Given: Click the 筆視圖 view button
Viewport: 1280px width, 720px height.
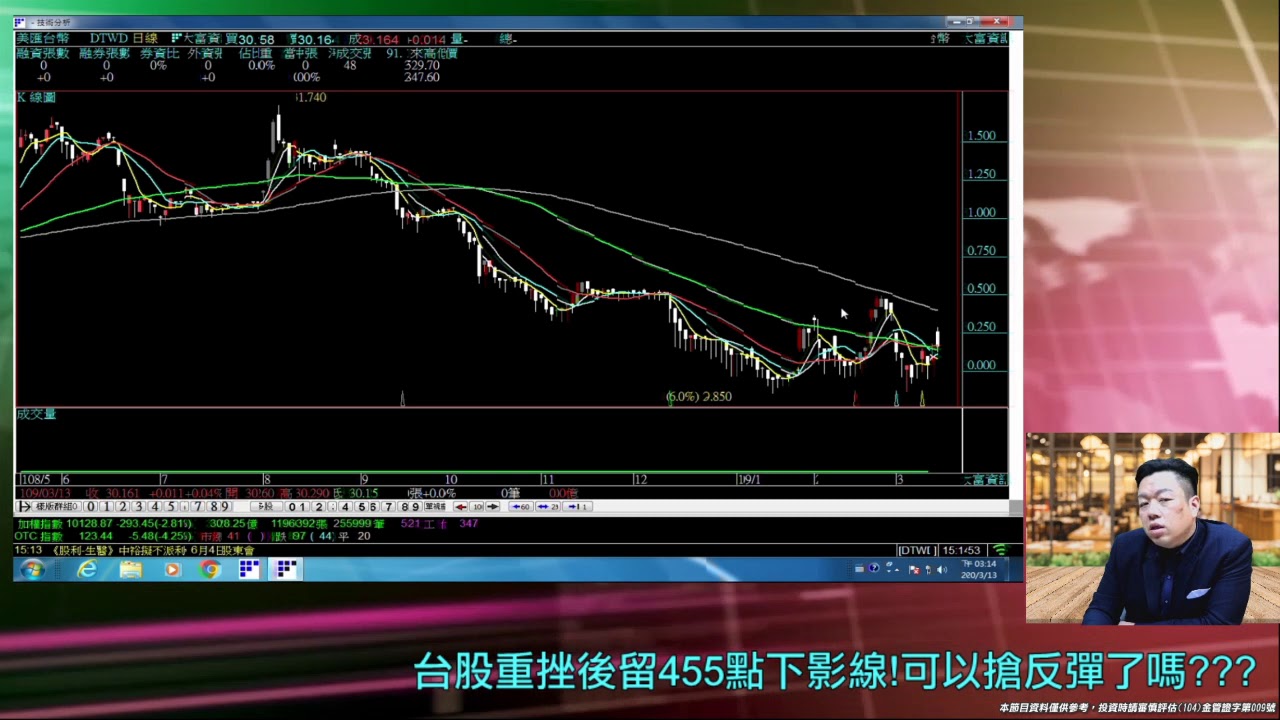Looking at the screenshot, I should pos(435,507).
